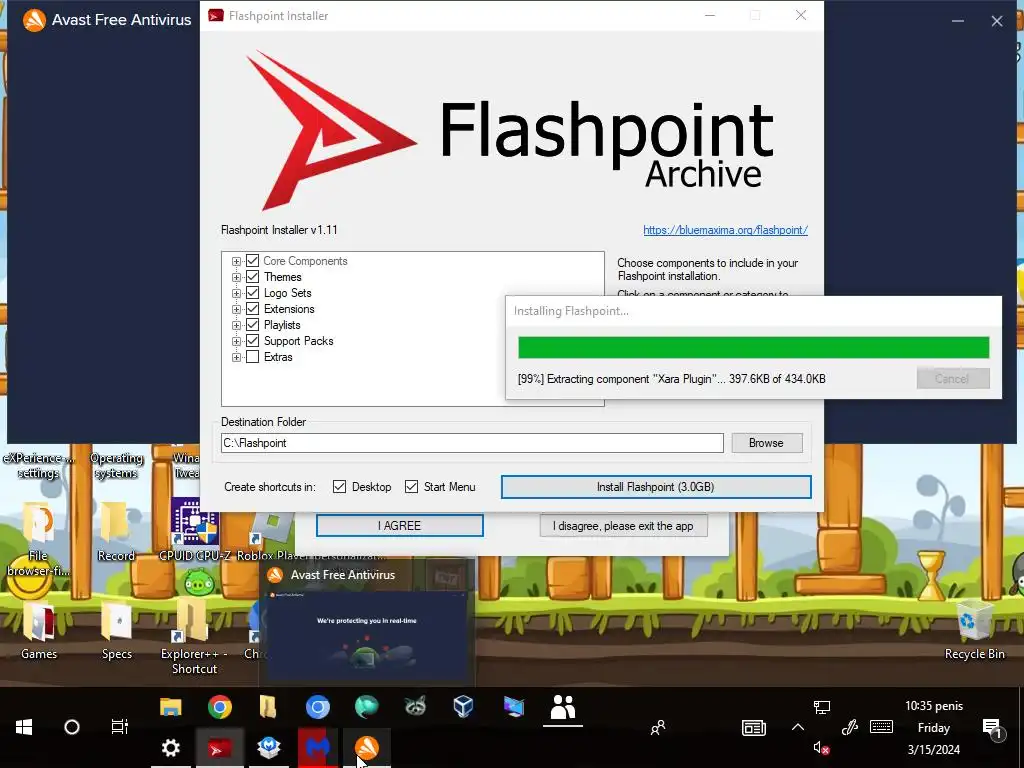This screenshot has height=768, width=1024.
Task: Click the Flashpoint Installer v1.11 text
Action: click(279, 230)
